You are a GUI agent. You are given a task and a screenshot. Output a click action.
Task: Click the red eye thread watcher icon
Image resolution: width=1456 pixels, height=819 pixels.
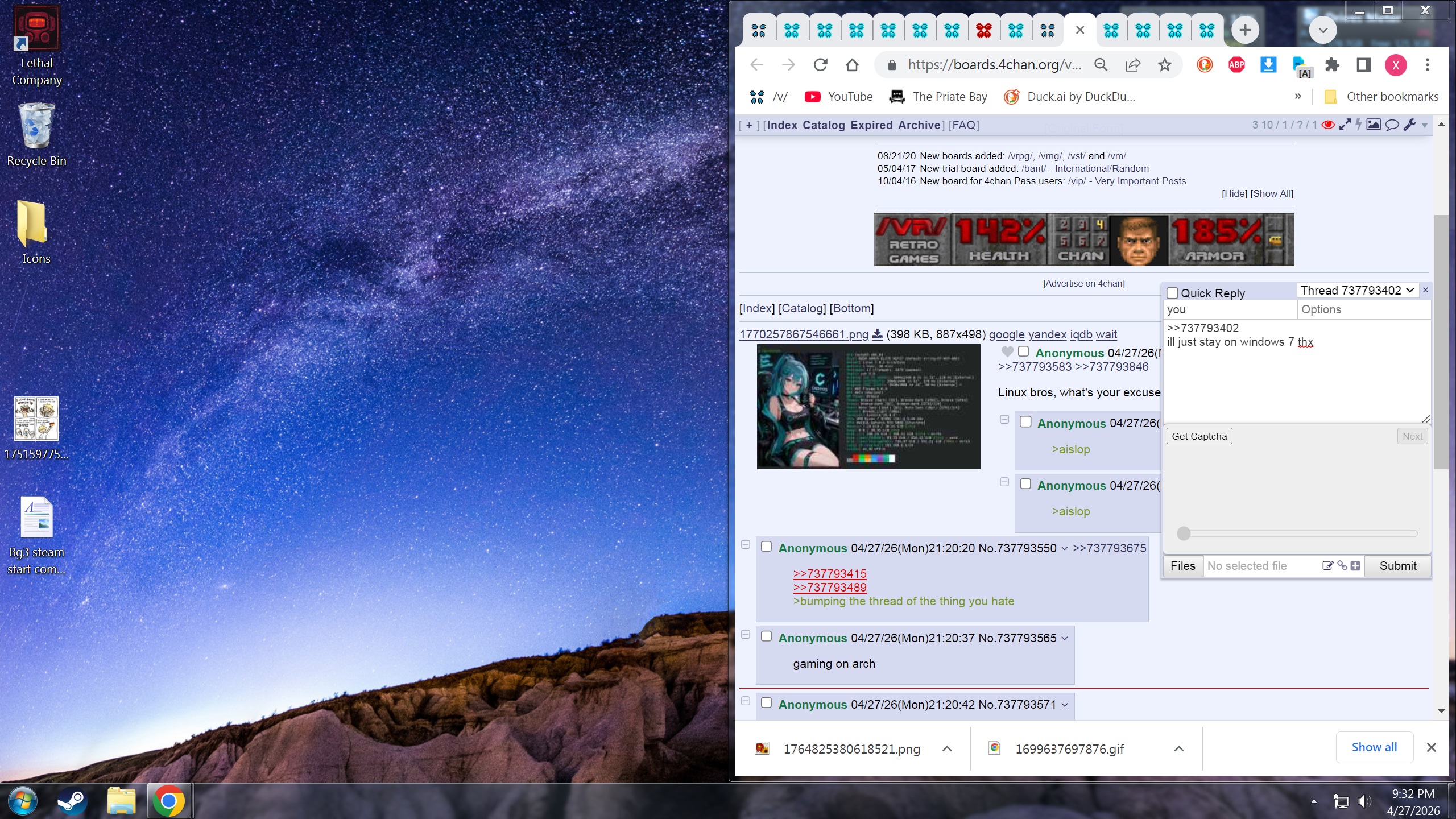pos(1328,125)
